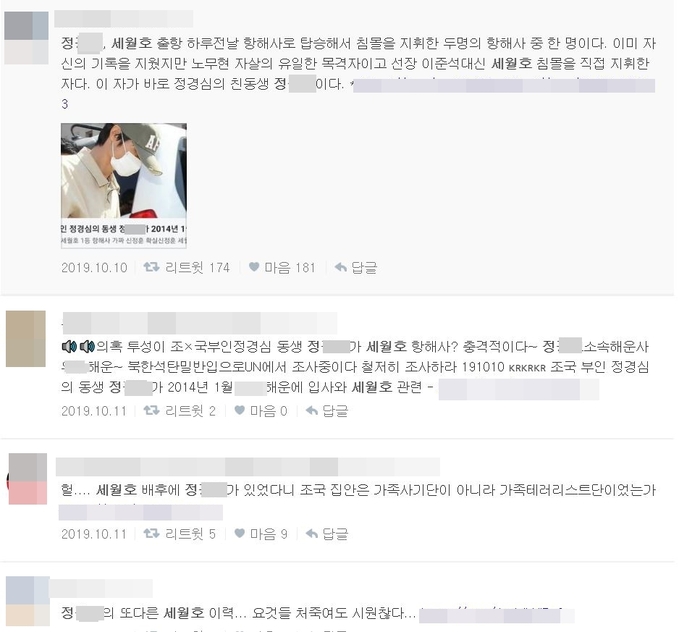Viewport: 700px width, 632px height.
Task: Open fourth post's avatar at bottom
Action: pos(28,601)
